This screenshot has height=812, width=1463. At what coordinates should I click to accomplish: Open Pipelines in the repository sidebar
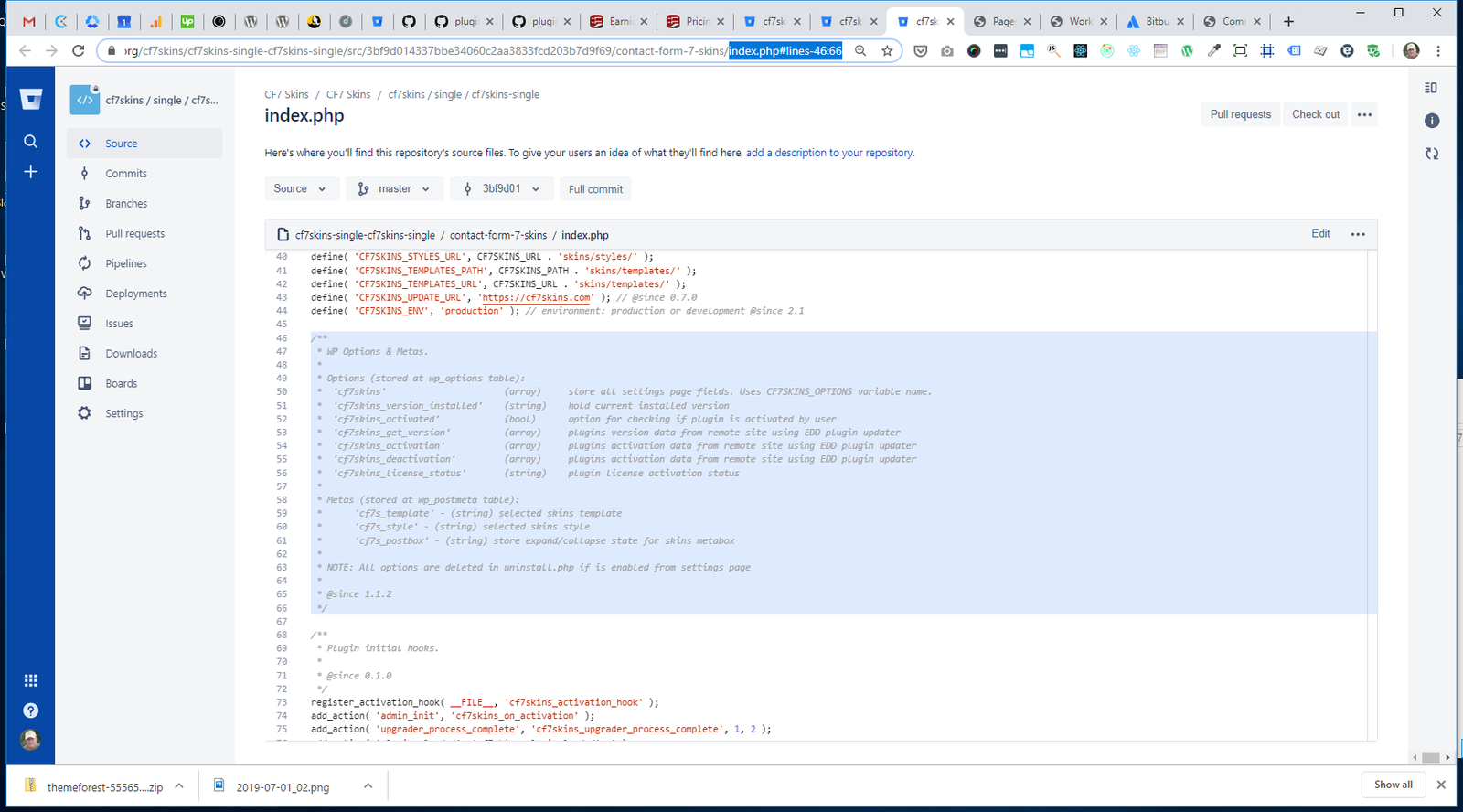(126, 263)
